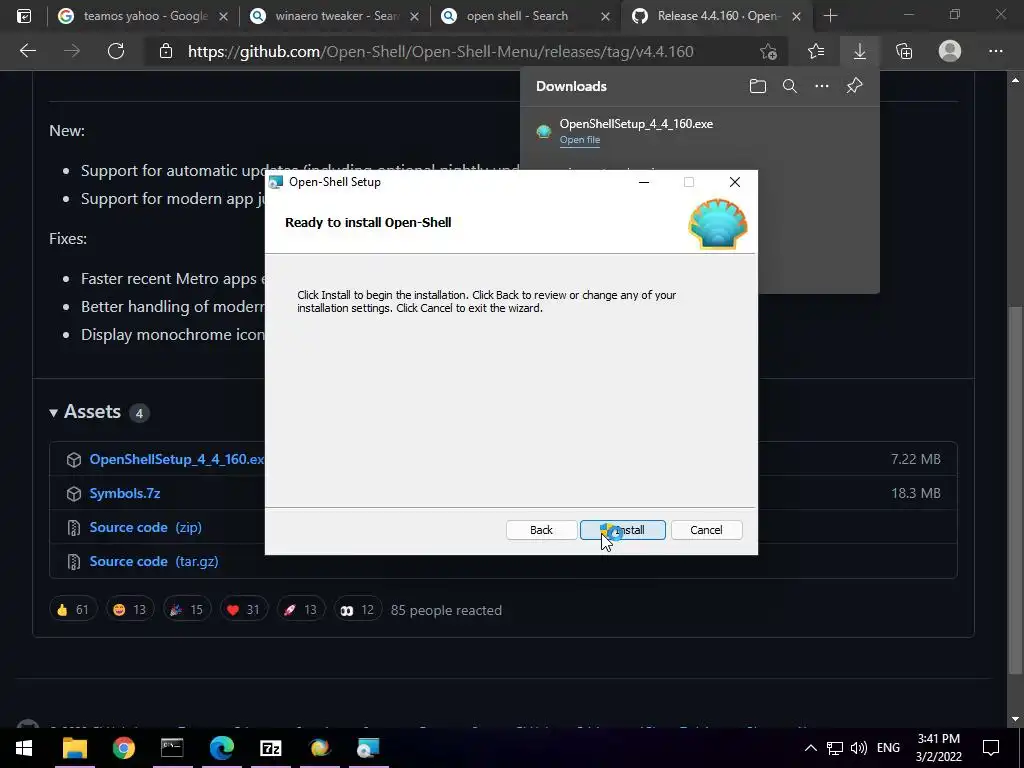Viewport: 1024px width, 768px height.
Task: Close the 'open shell - Search' tab
Action: [x=605, y=16]
